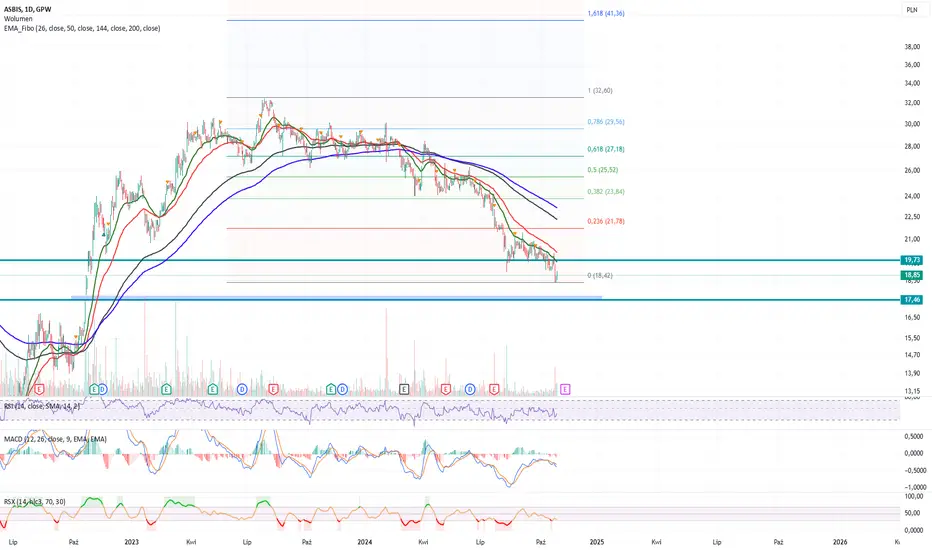Select the Wolumen indicator legend

click(x=18, y=19)
